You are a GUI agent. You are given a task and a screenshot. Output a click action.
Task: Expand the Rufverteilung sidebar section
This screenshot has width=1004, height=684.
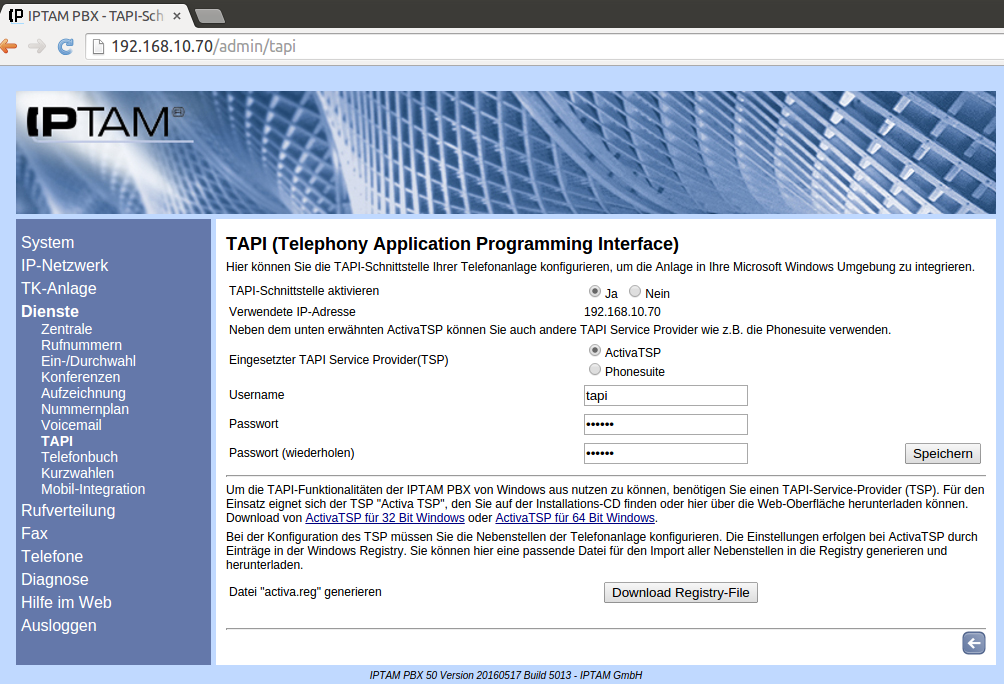[x=68, y=511]
